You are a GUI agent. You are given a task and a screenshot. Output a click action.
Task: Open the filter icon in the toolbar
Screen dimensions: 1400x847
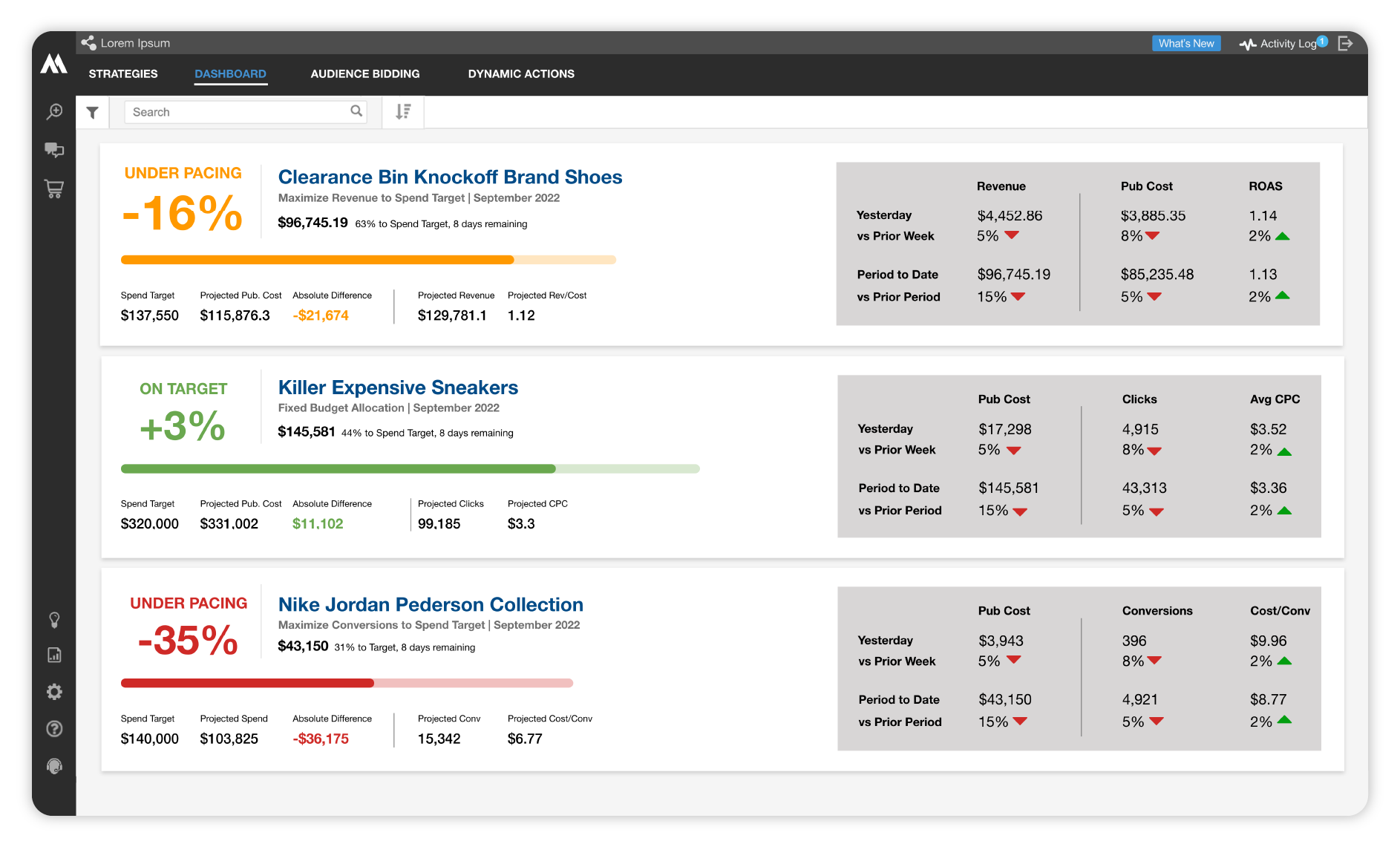[x=92, y=112]
